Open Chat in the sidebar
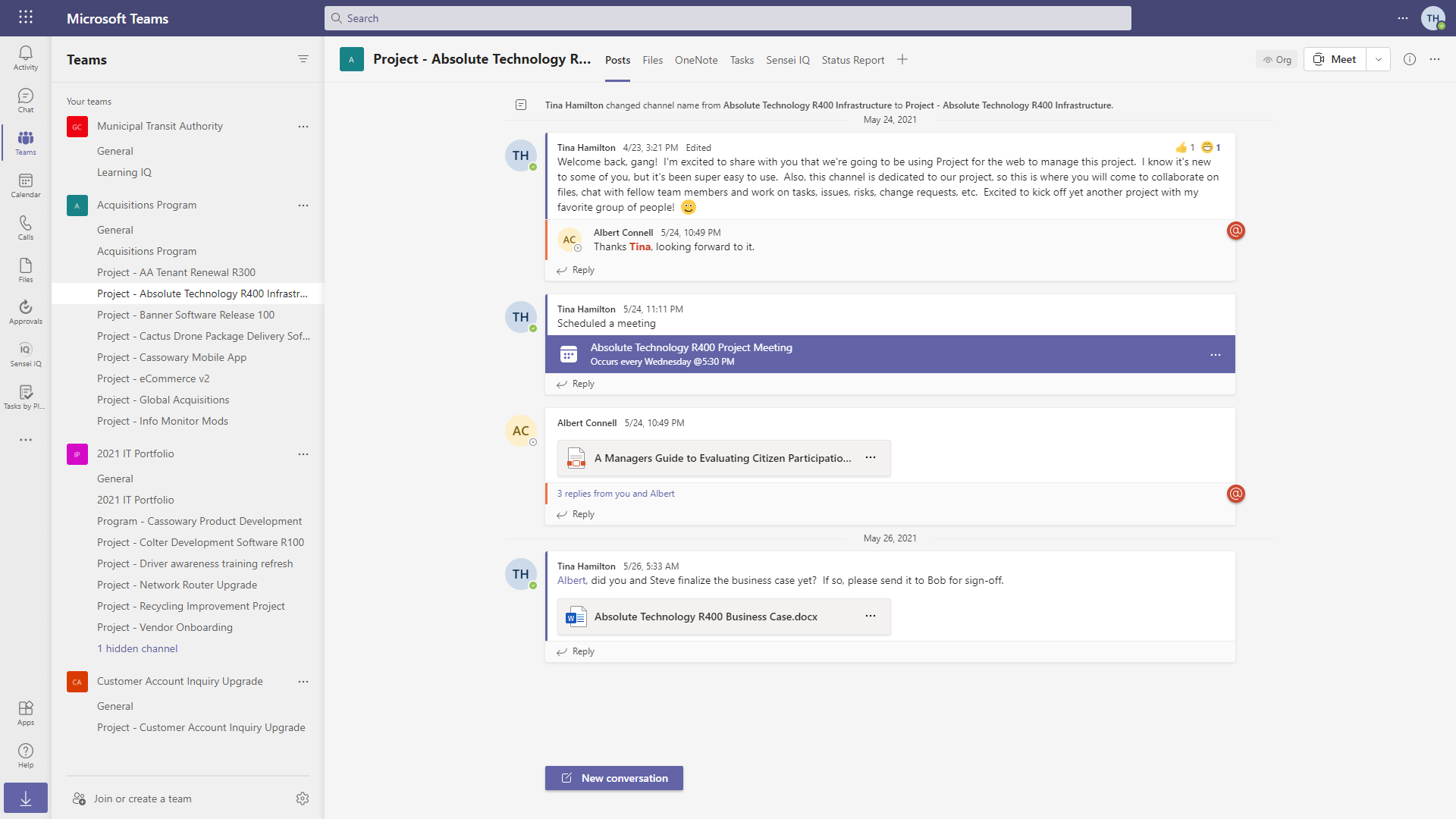This screenshot has width=1456, height=819. (x=26, y=100)
